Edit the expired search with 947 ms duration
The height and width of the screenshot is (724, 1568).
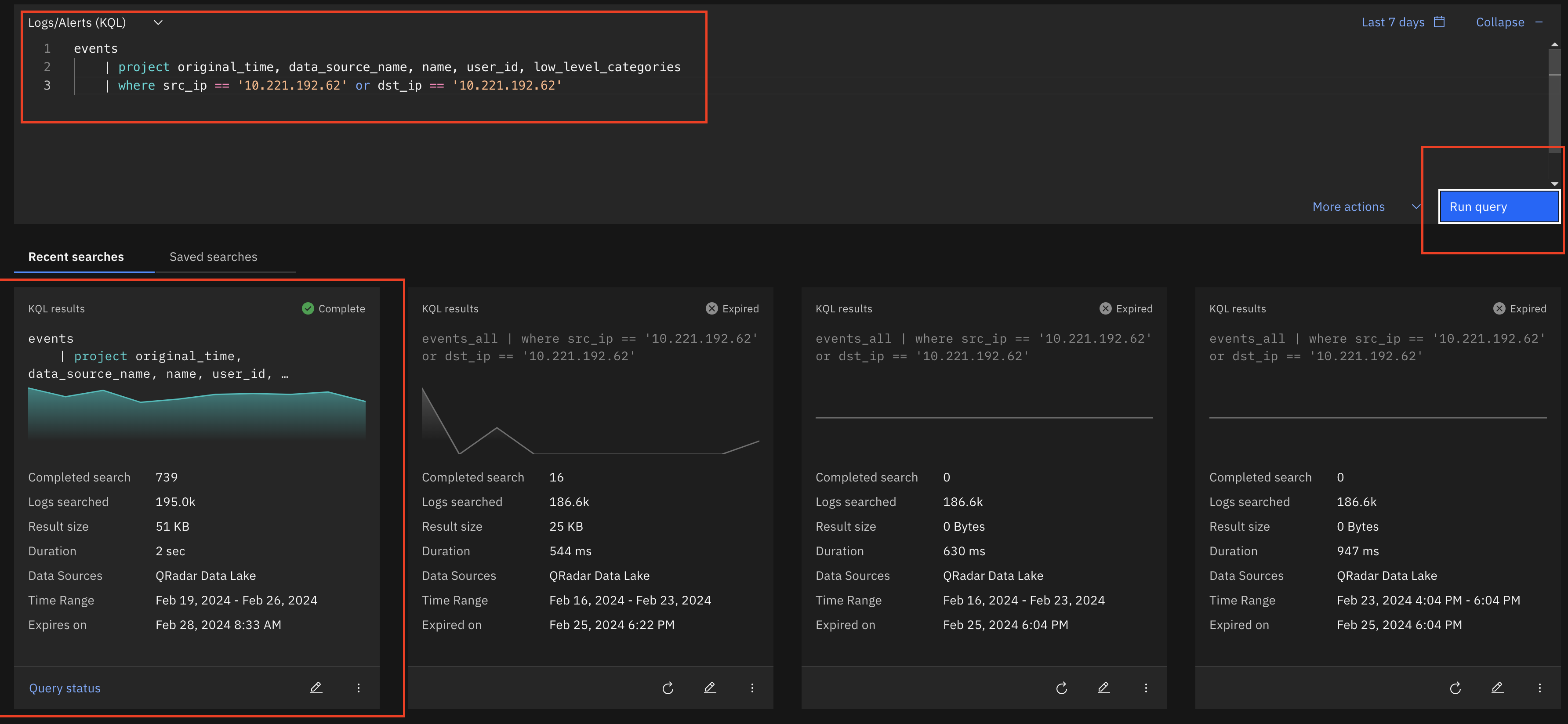click(x=1497, y=688)
